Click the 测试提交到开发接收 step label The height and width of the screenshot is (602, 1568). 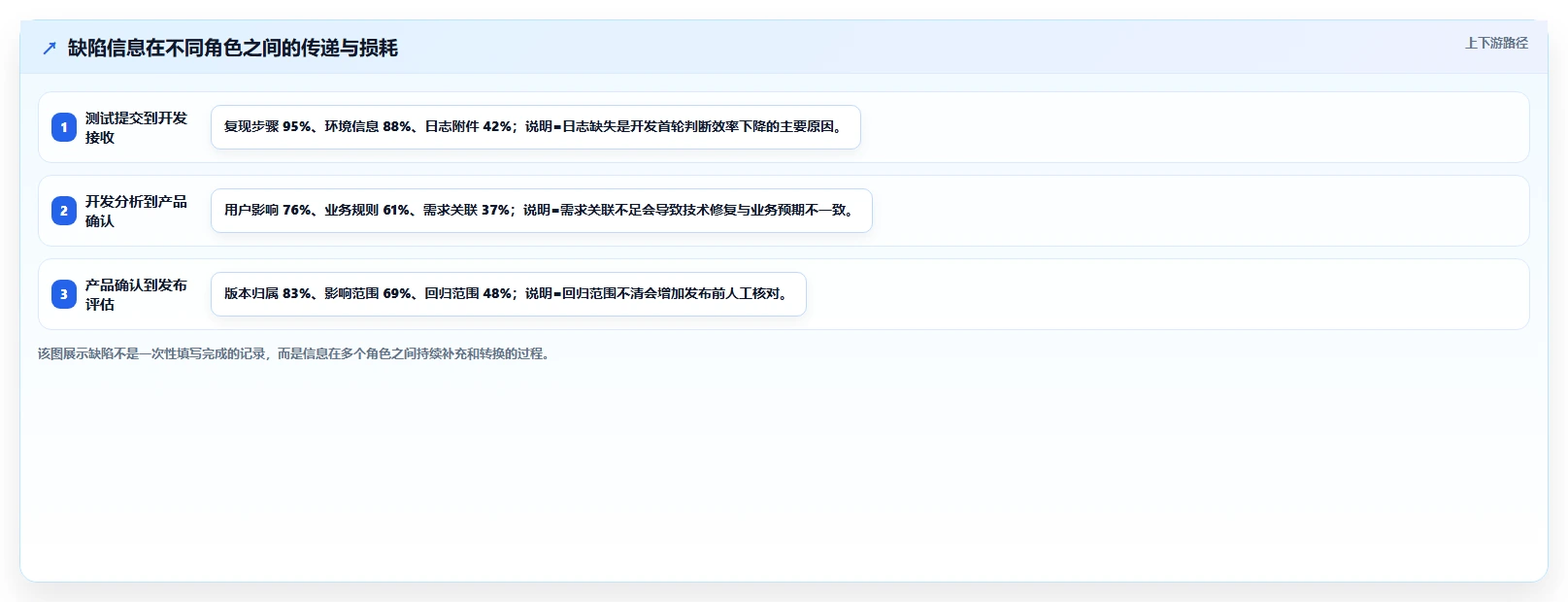click(136, 127)
